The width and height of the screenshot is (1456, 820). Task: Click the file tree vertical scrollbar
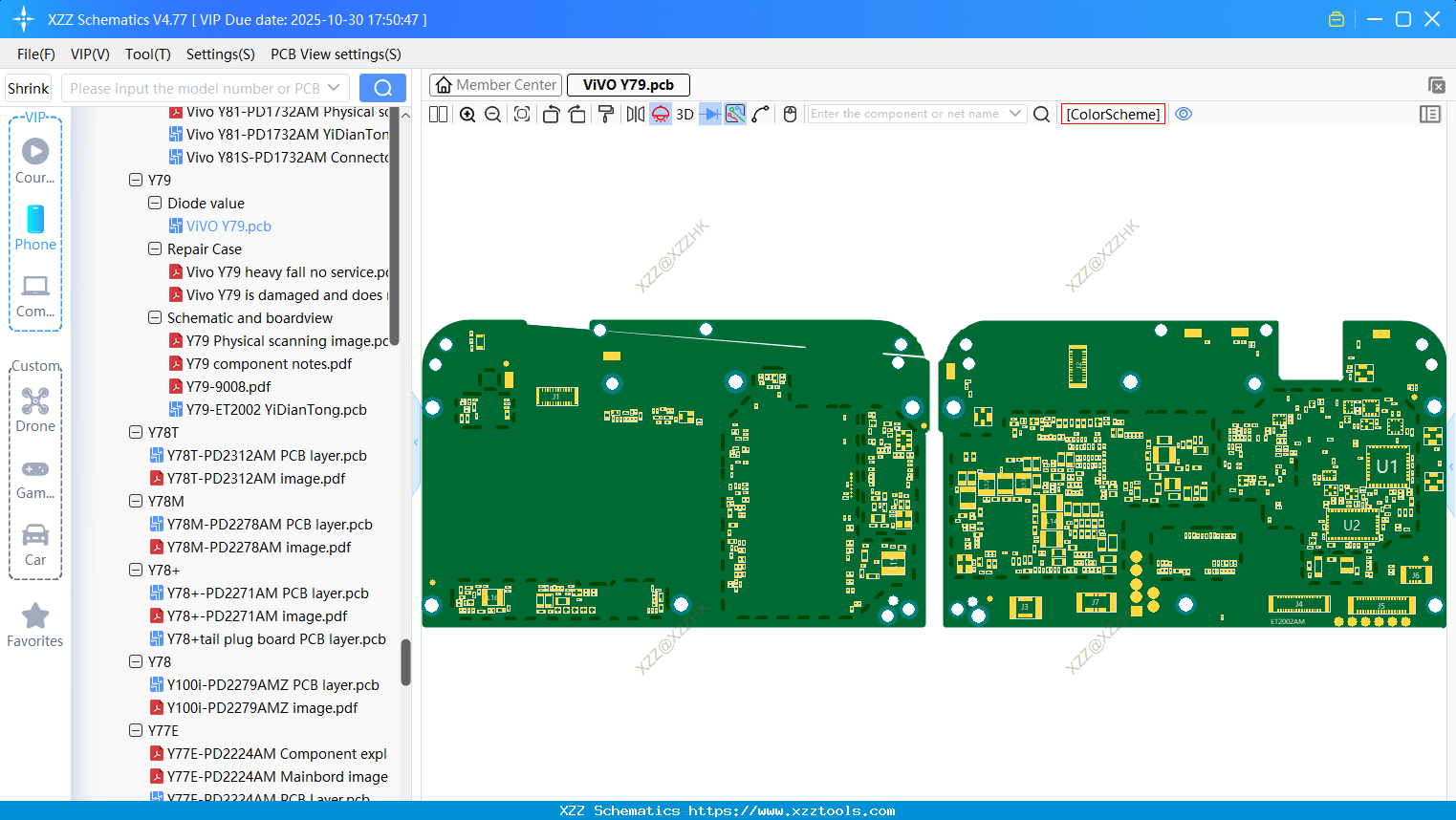[405, 661]
